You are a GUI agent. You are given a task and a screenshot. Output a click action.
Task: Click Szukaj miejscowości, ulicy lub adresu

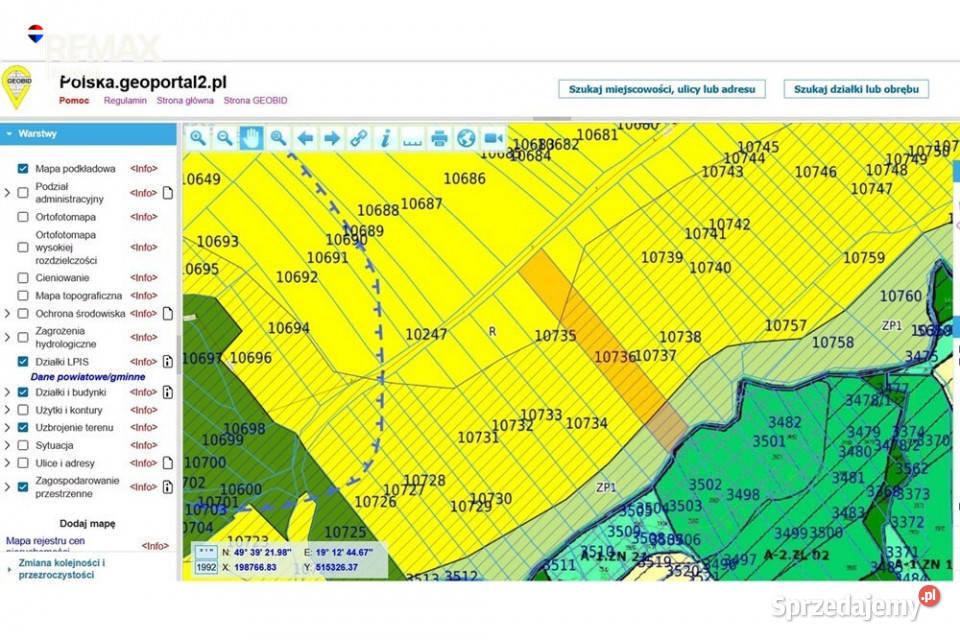coord(662,89)
